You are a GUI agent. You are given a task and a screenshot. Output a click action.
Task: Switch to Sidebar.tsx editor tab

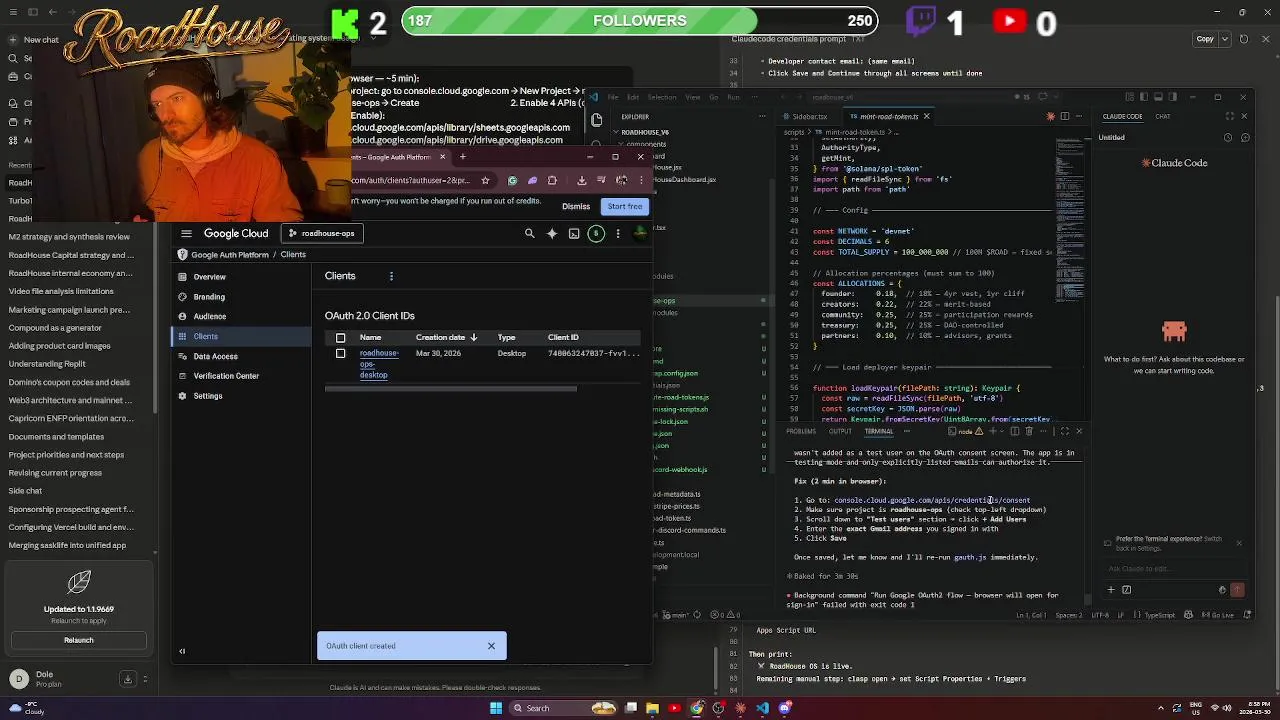[809, 116]
